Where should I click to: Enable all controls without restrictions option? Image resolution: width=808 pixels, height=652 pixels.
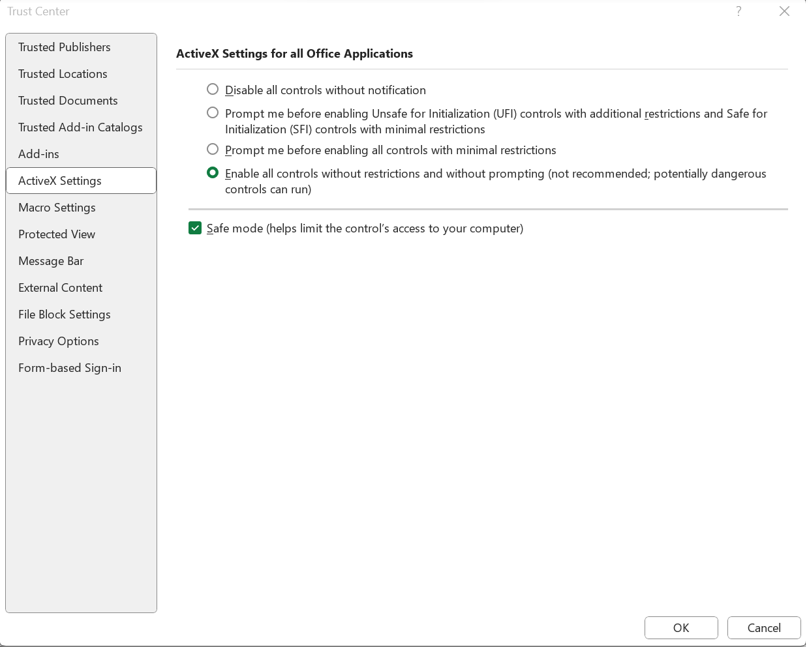pos(212,173)
